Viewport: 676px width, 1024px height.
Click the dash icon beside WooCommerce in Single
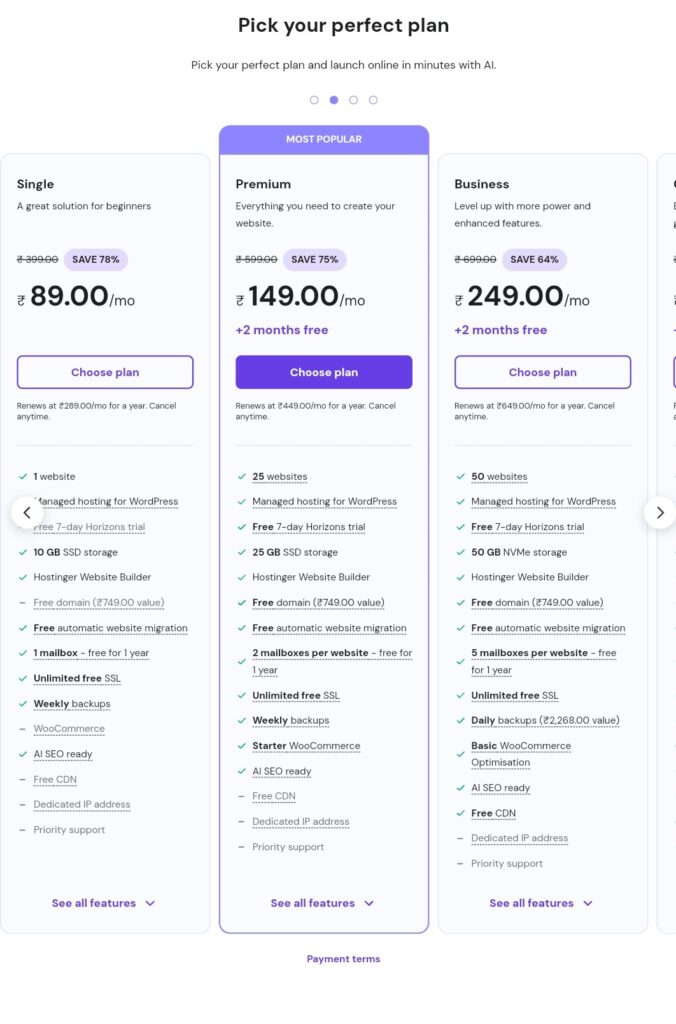coord(23,729)
